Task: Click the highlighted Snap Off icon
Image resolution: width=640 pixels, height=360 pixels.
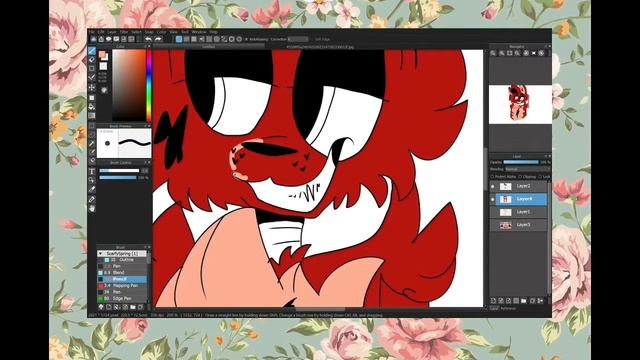Action: [x=179, y=39]
